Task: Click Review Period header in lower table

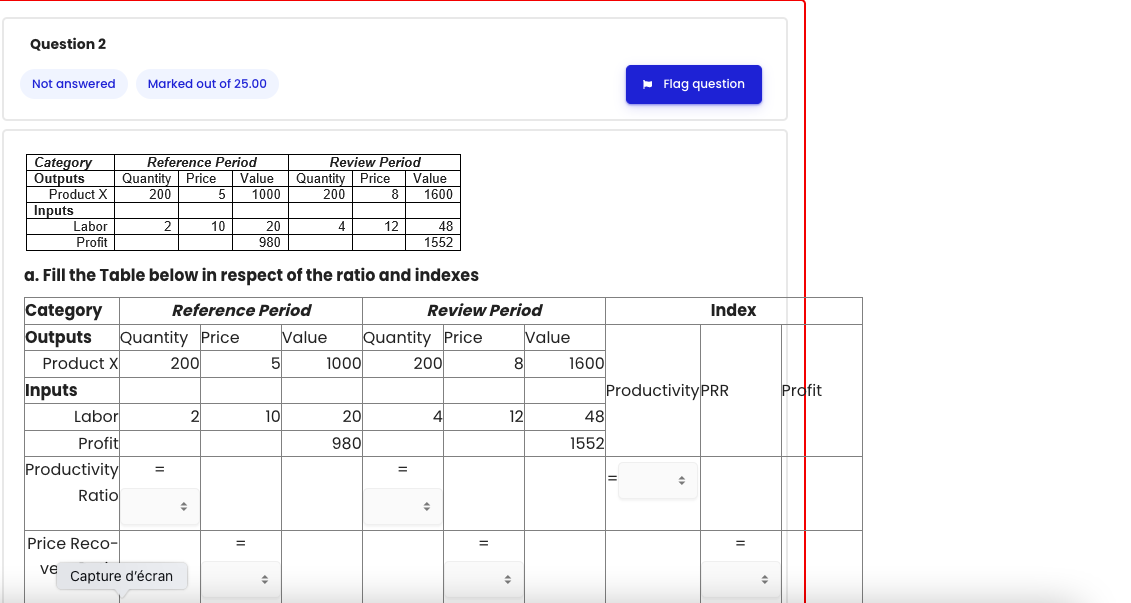Action: click(484, 310)
